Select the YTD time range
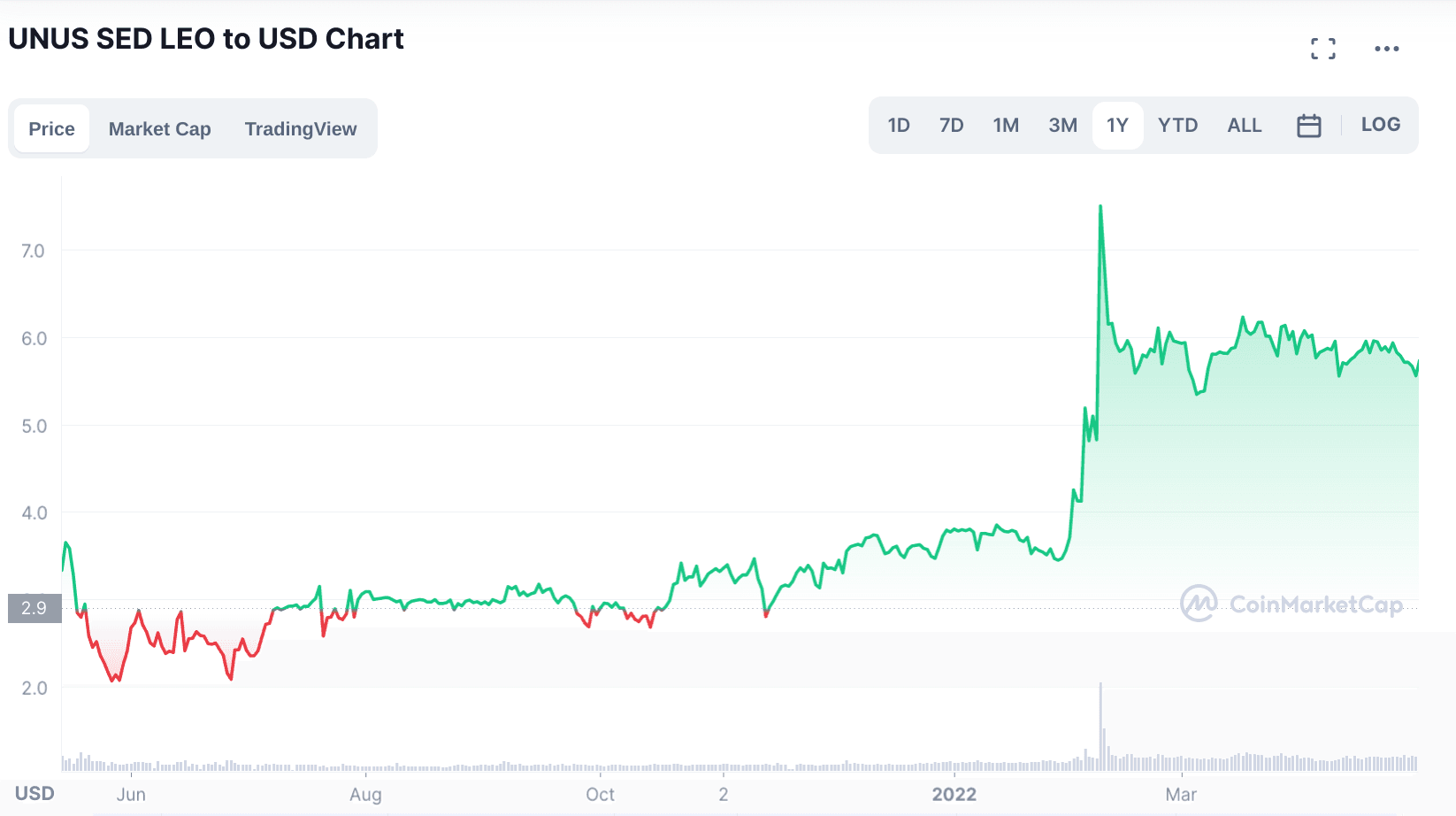The image size is (1456, 816). (1177, 126)
